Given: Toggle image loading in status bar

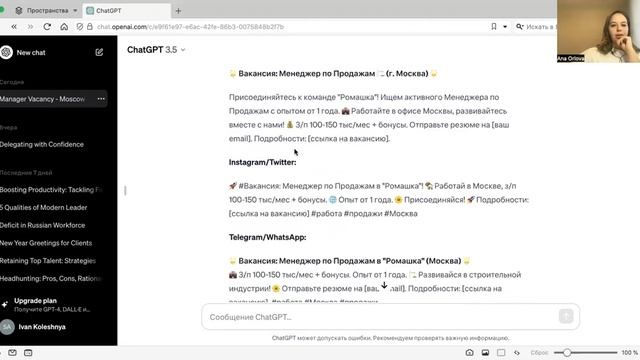Looking at the screenshot, I should [x=485, y=353].
